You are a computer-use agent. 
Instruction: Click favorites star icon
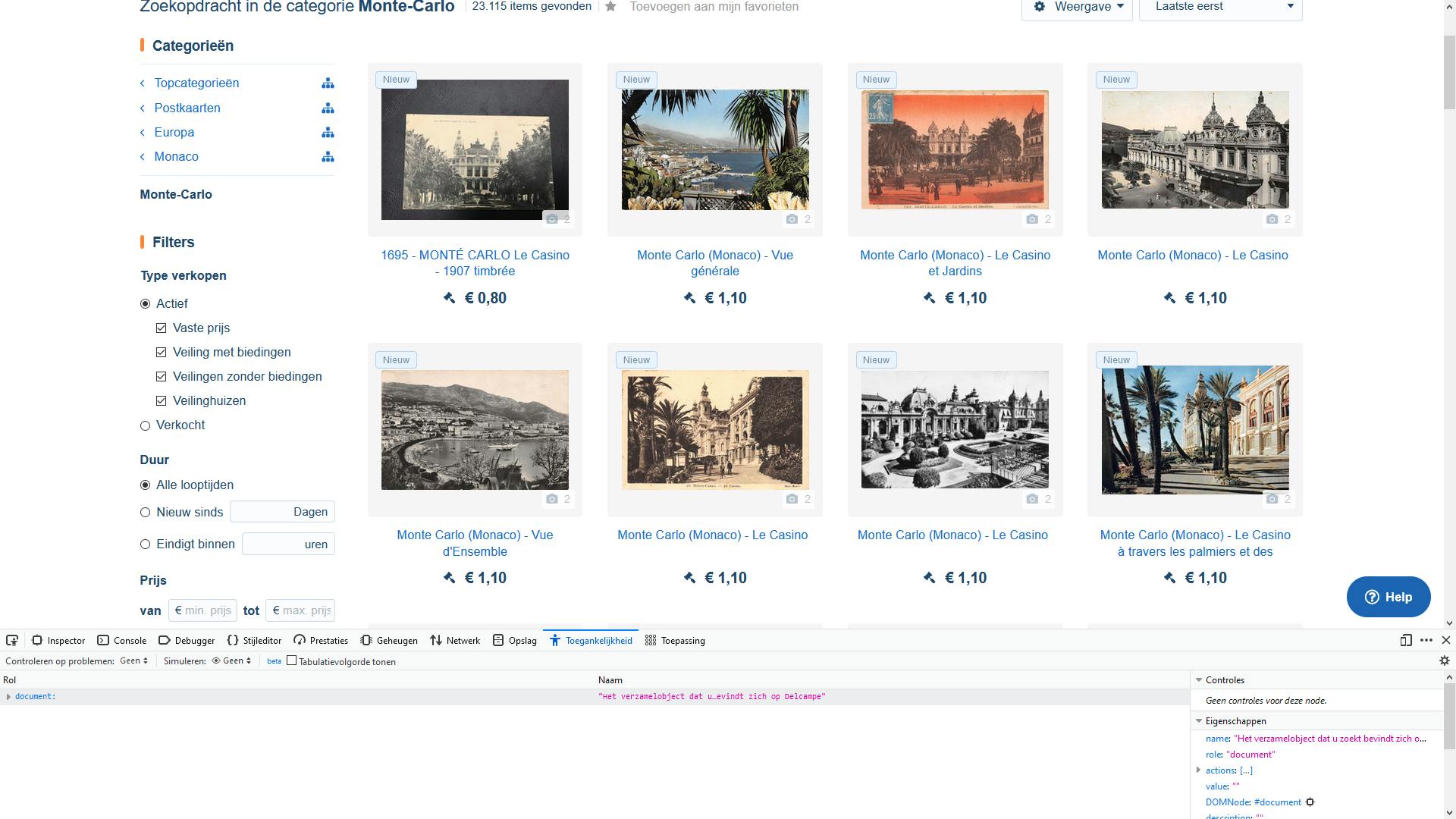tap(610, 7)
